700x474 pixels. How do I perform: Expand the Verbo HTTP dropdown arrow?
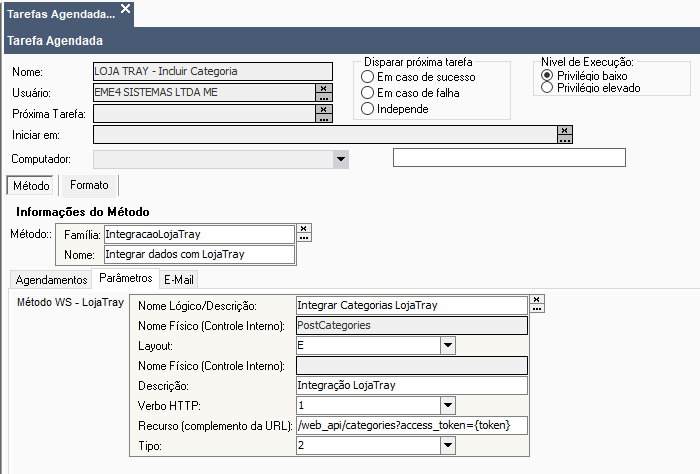click(448, 406)
